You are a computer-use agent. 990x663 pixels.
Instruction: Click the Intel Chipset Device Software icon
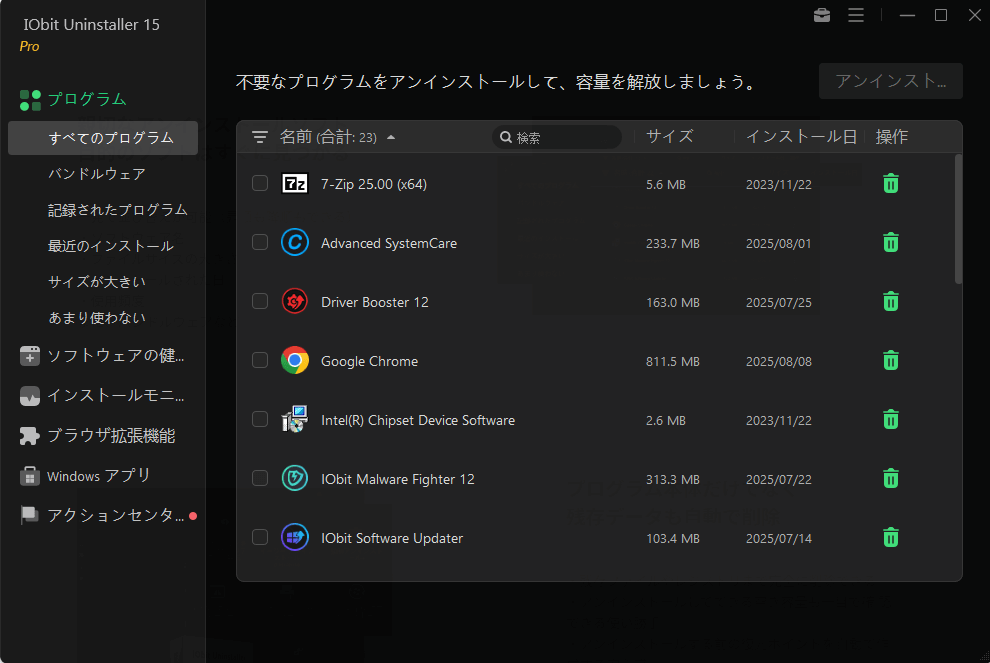tap(295, 419)
